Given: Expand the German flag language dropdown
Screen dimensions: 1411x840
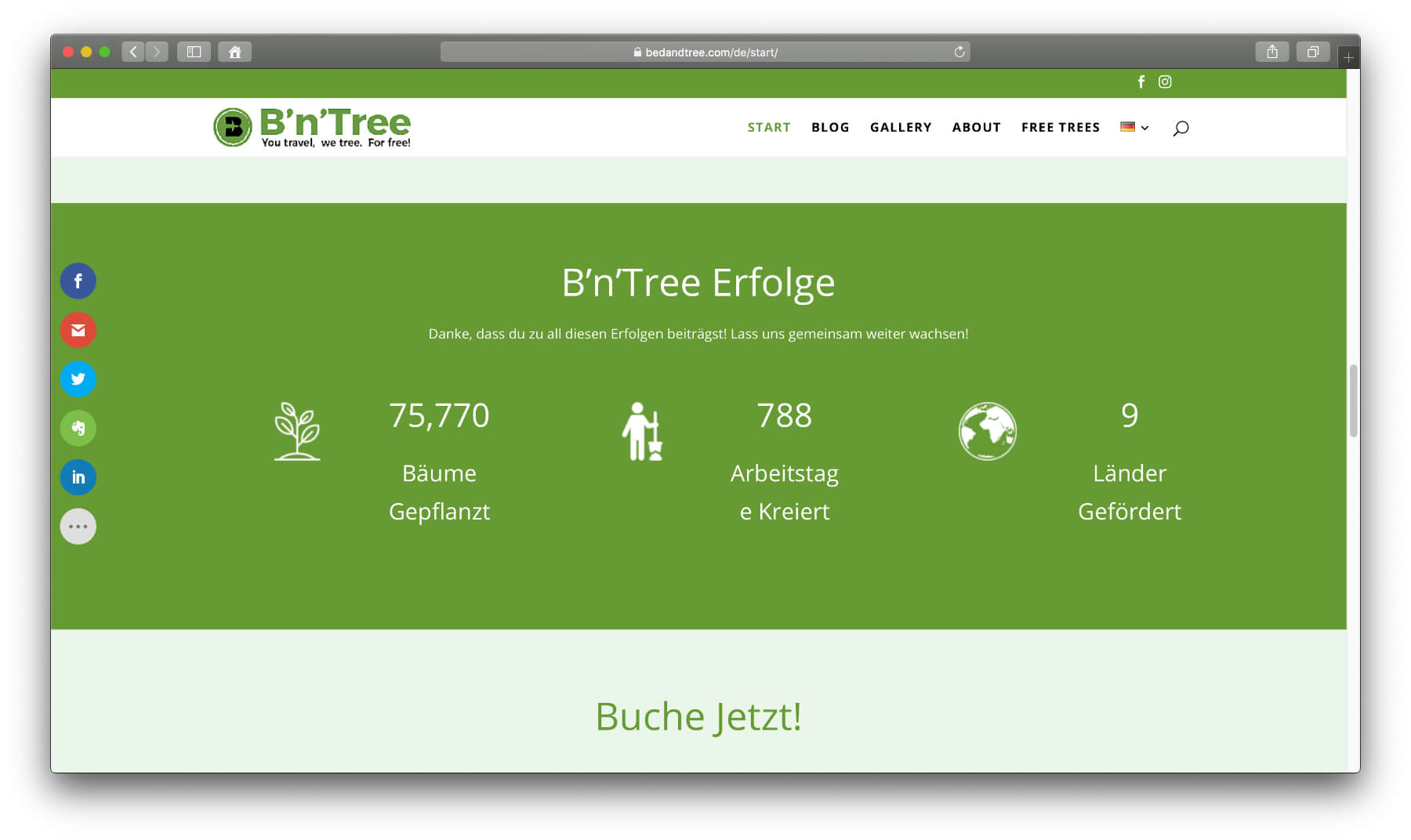Looking at the screenshot, I should [1134, 128].
